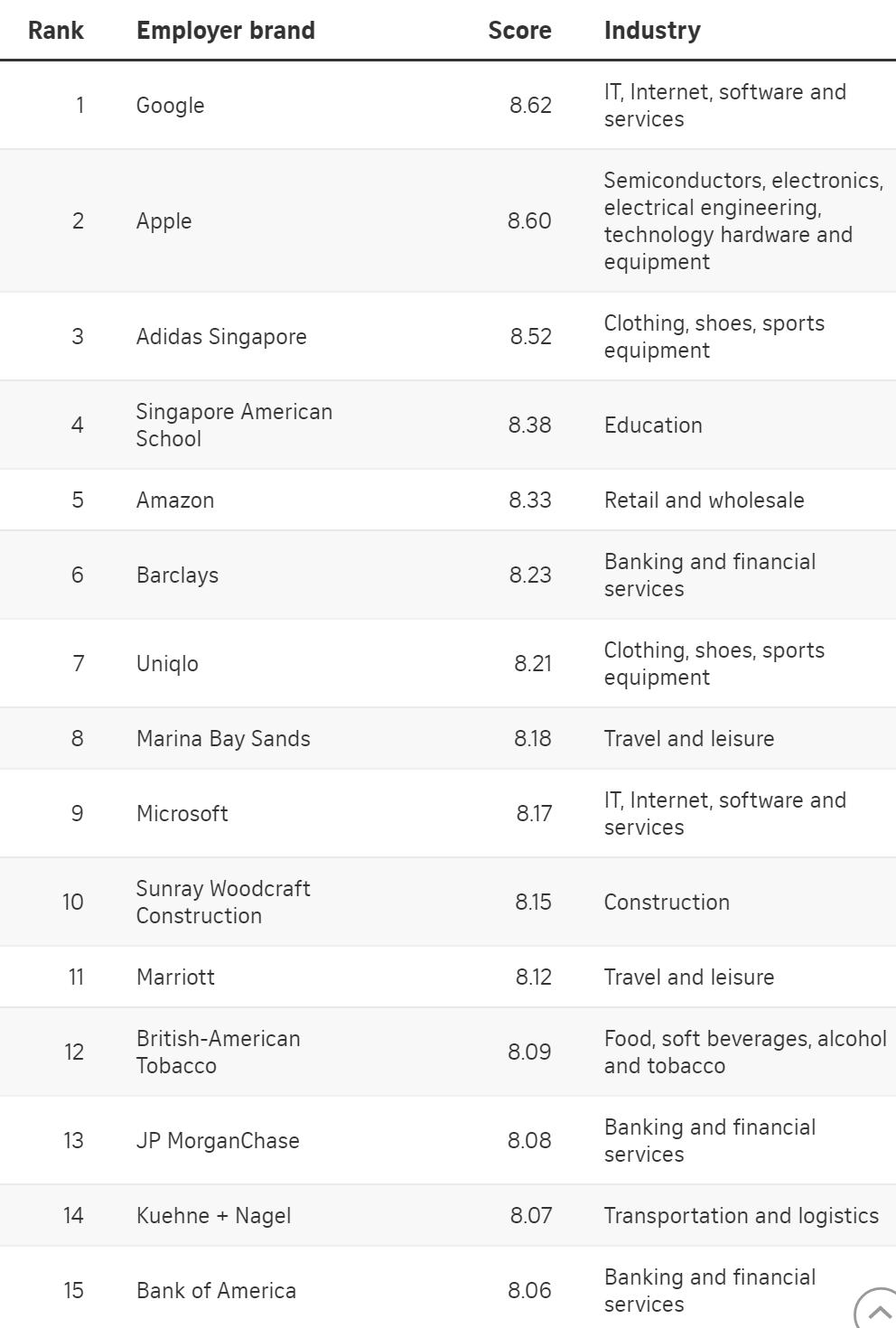Sort by the Rank column header
Image resolution: width=896 pixels, height=1328 pixels.
pos(56,31)
